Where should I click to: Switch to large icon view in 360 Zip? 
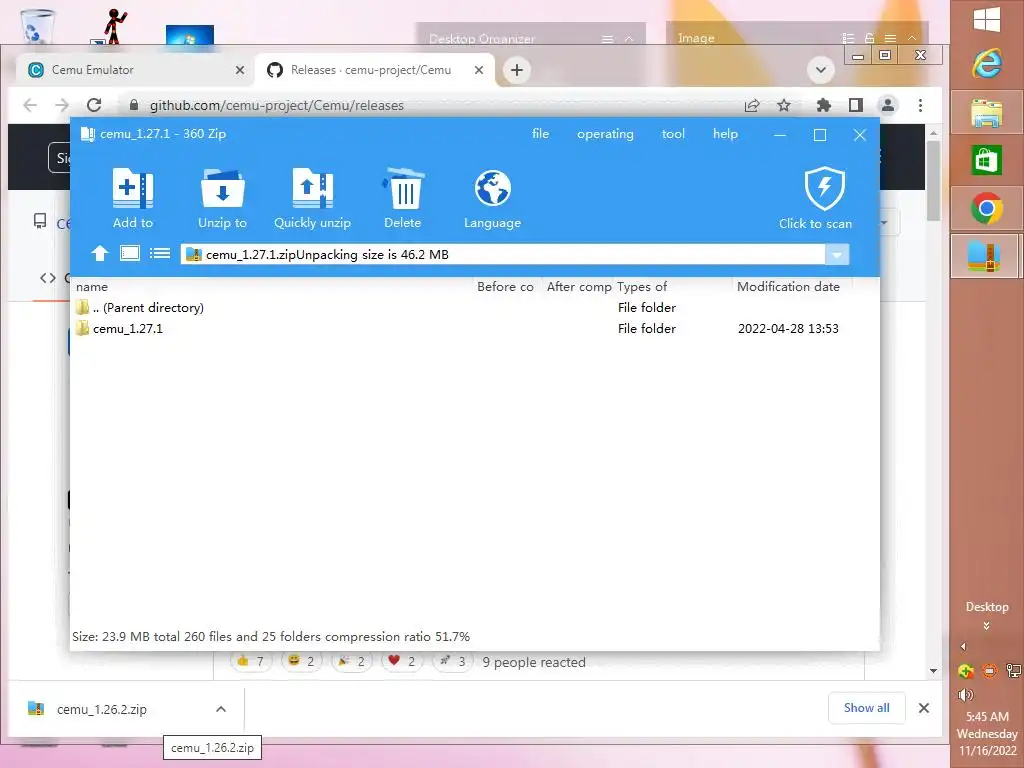coord(130,253)
